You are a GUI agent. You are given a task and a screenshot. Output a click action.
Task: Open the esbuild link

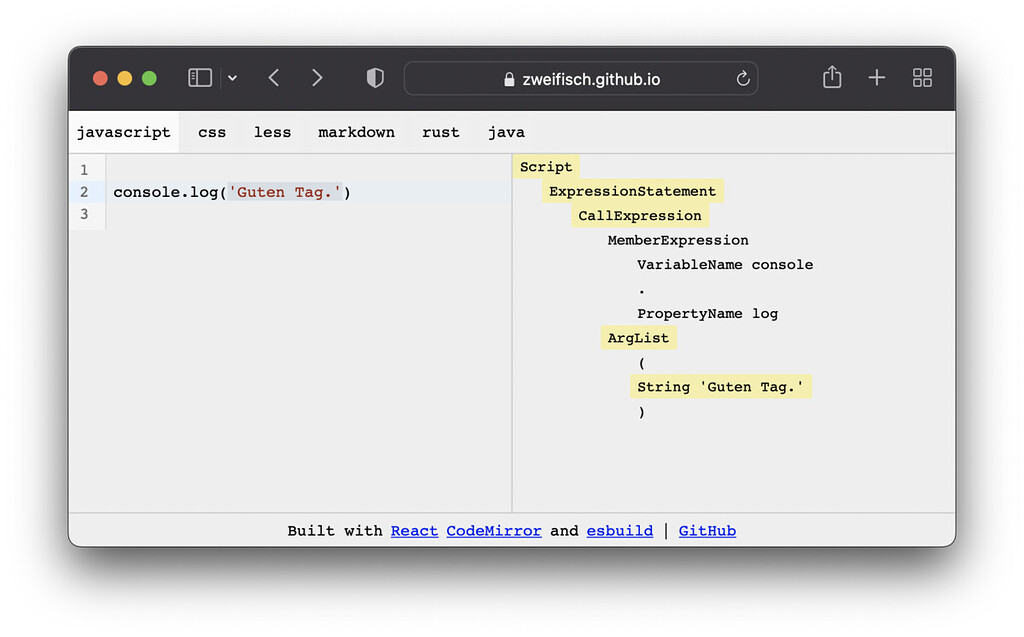click(619, 531)
